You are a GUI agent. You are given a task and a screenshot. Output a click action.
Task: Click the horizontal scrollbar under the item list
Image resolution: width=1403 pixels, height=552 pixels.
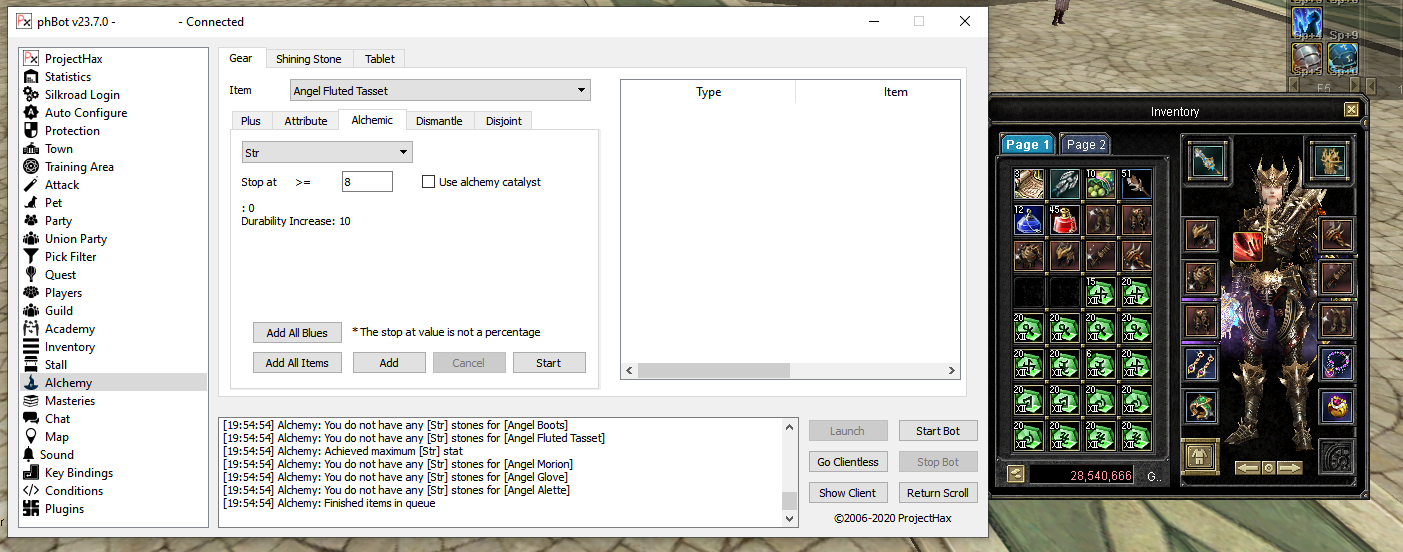point(713,371)
